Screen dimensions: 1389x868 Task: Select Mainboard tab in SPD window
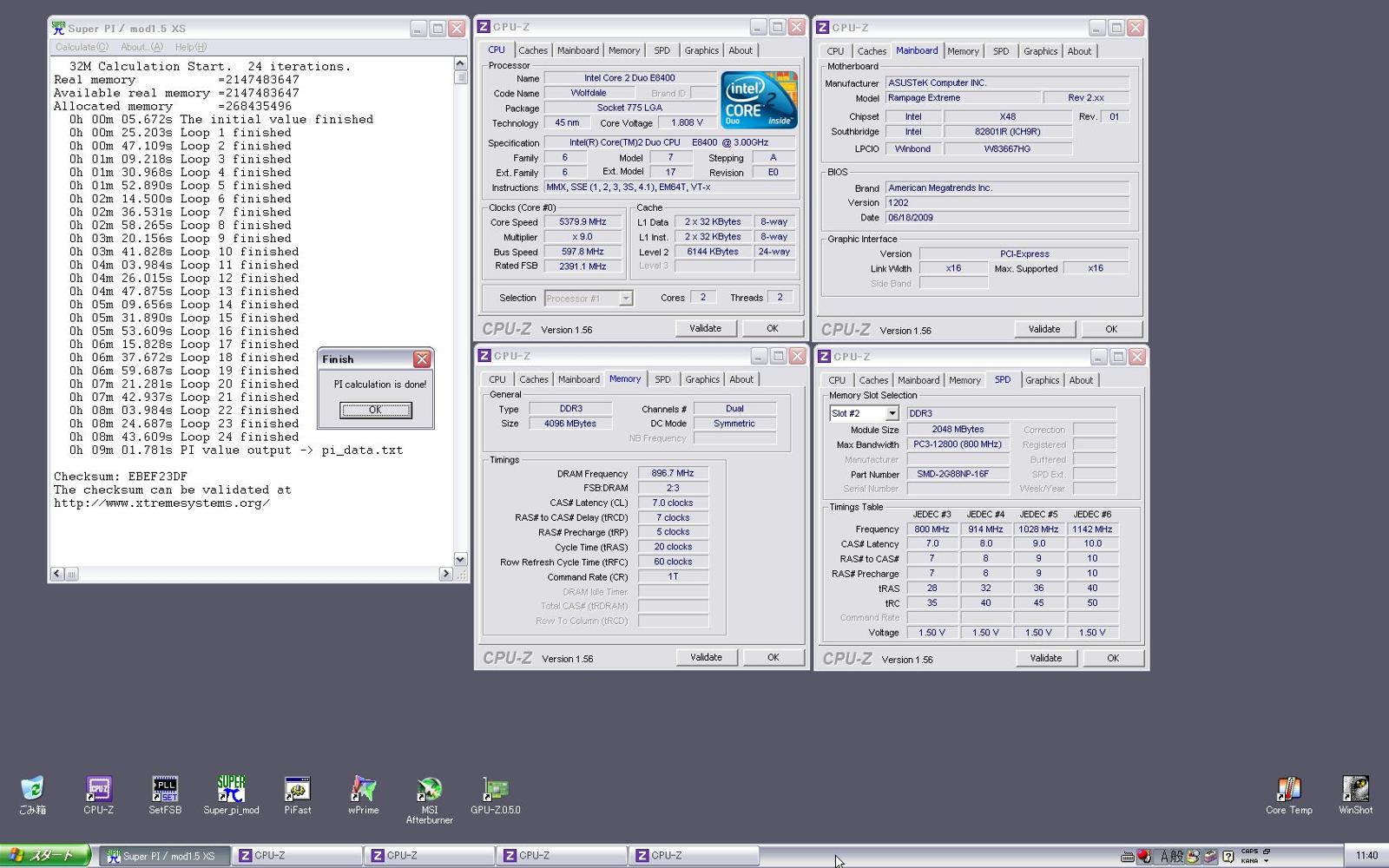[918, 380]
